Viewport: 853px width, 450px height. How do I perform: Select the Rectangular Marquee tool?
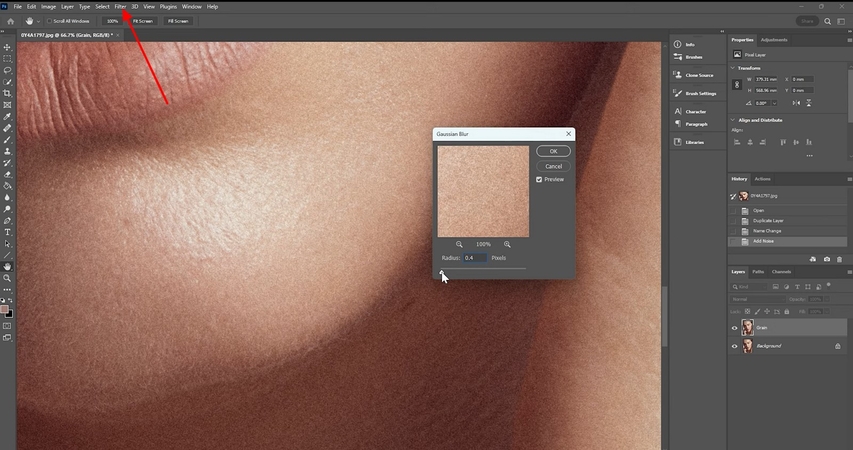tap(7, 59)
